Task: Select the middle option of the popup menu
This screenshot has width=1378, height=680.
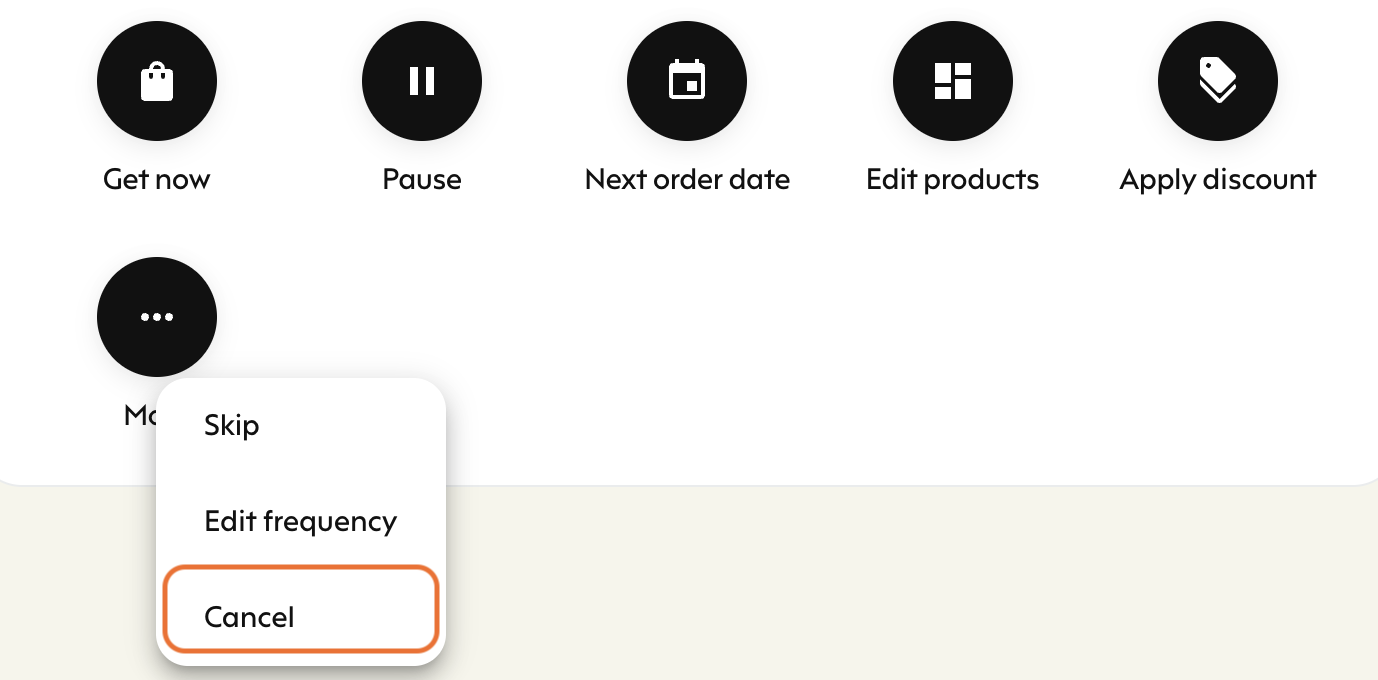Action: [301, 521]
